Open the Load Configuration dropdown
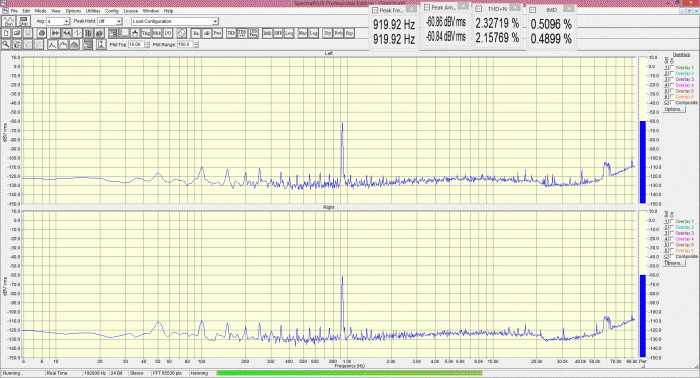The width and height of the screenshot is (700, 378). point(215,21)
